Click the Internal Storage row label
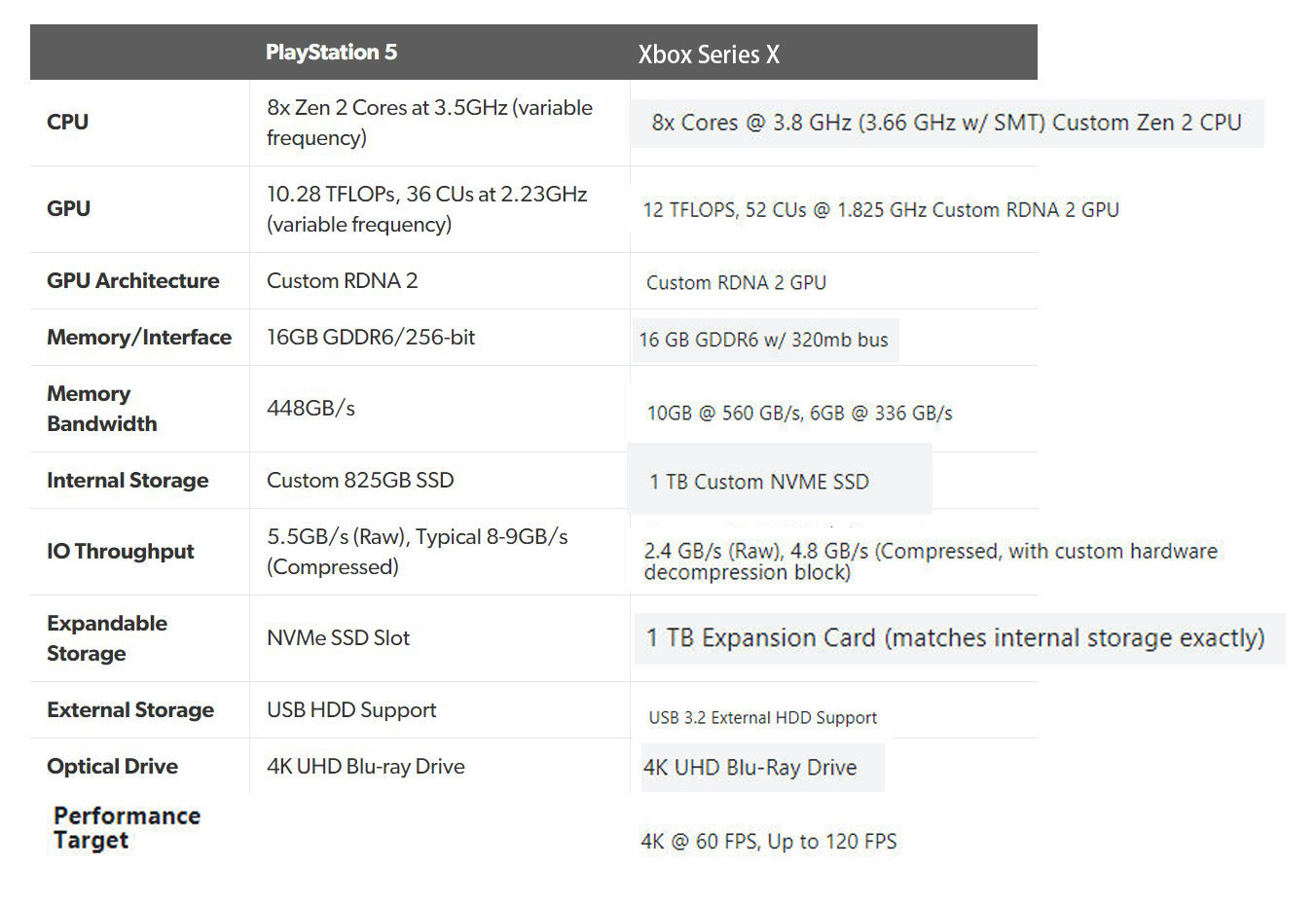 click(128, 480)
